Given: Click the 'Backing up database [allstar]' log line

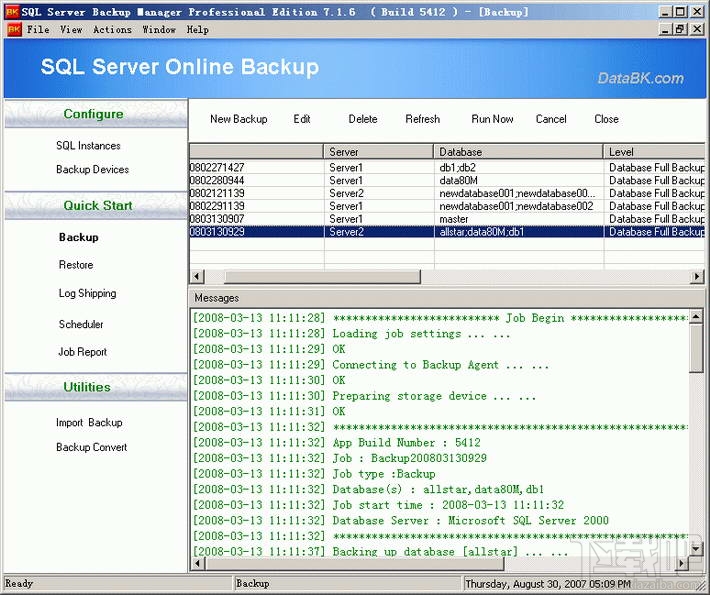Looking at the screenshot, I should [x=380, y=552].
